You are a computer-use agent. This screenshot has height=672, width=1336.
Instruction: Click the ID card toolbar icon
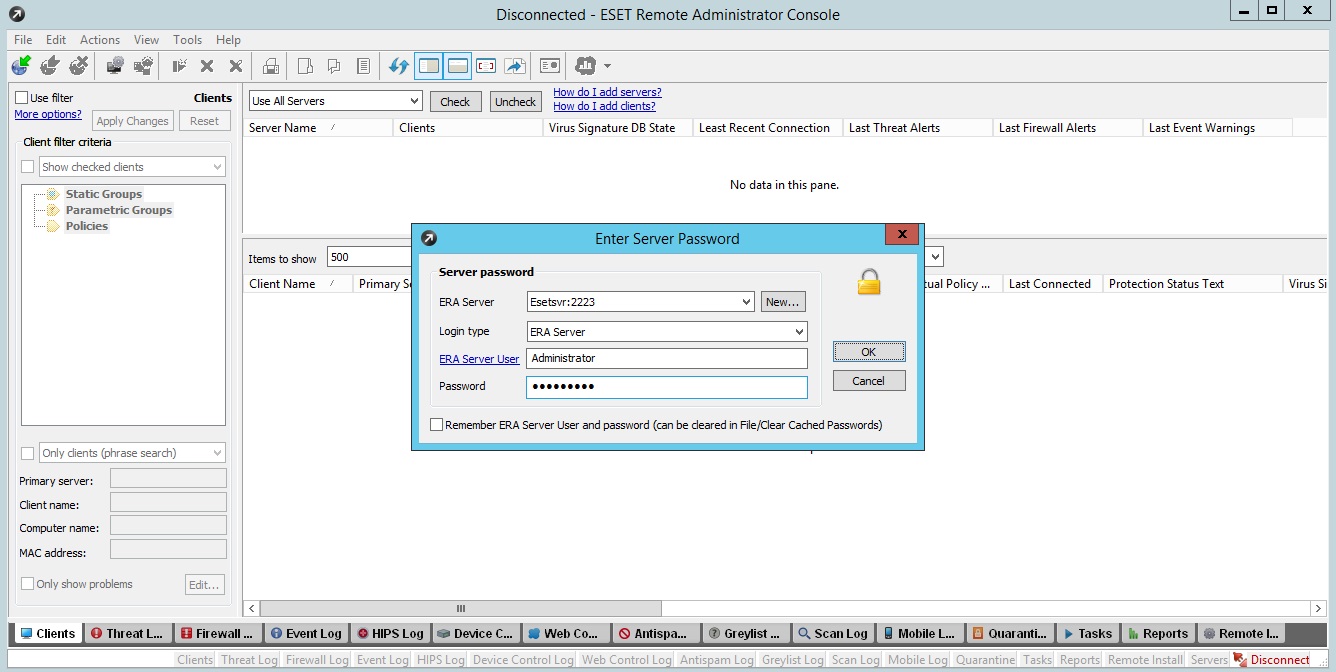tap(550, 66)
